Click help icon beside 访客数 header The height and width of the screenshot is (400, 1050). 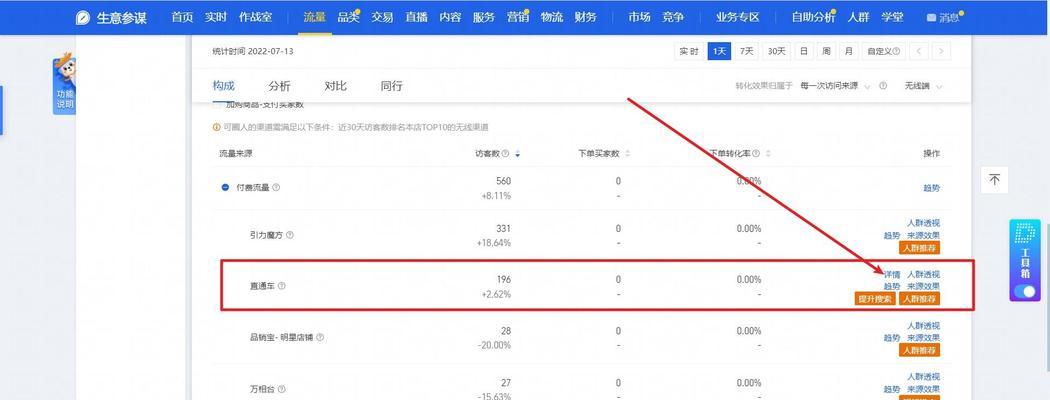click(505, 154)
